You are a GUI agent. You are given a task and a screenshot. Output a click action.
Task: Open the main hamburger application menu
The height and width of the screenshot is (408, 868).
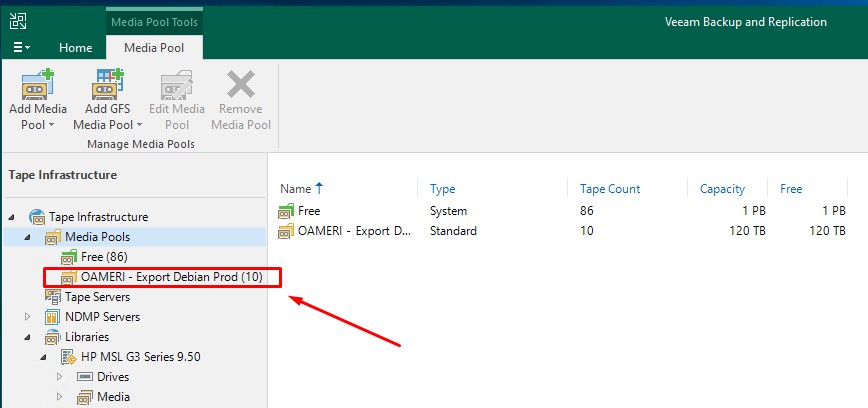[x=21, y=47]
